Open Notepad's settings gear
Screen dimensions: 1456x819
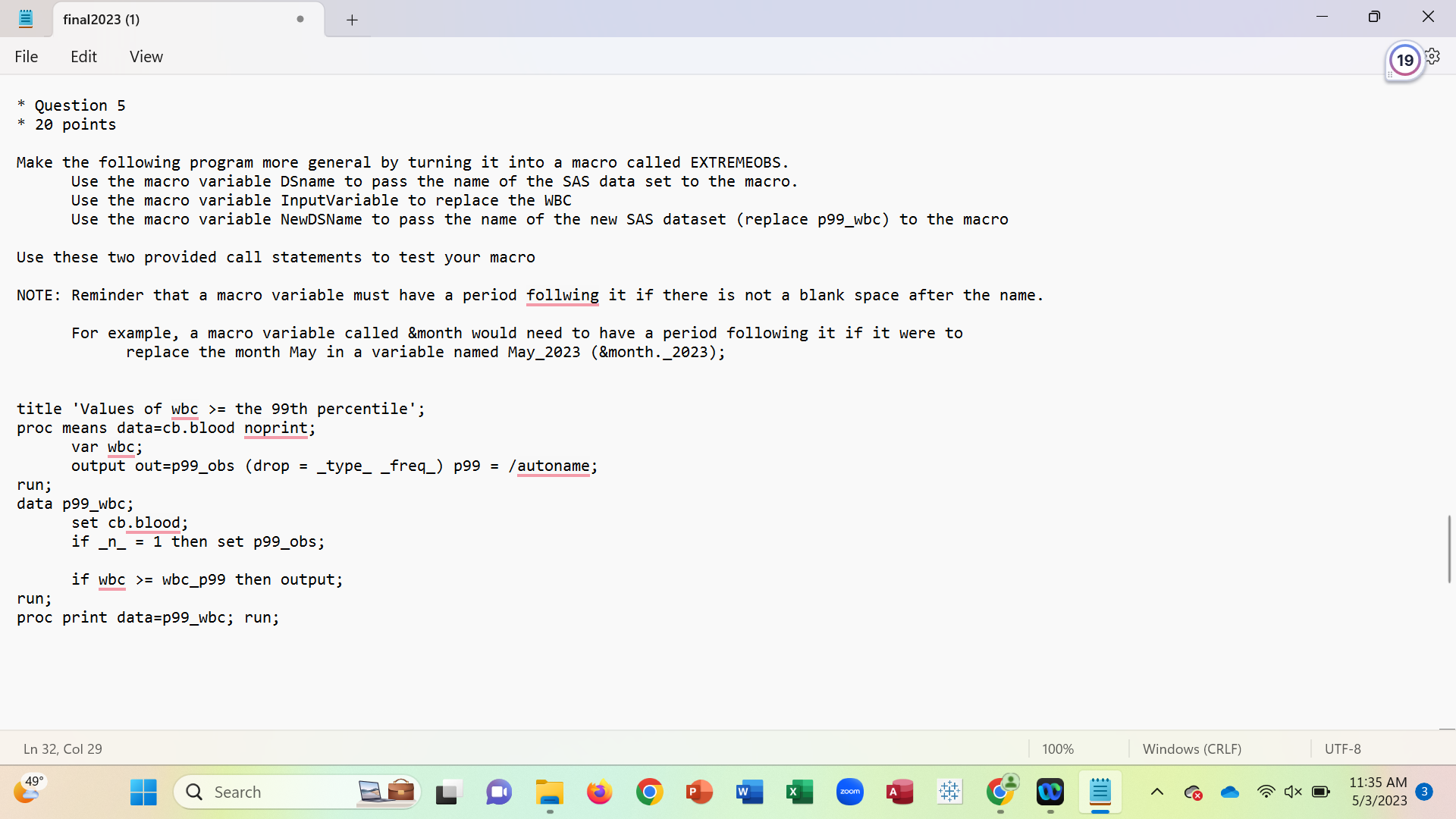[1433, 55]
